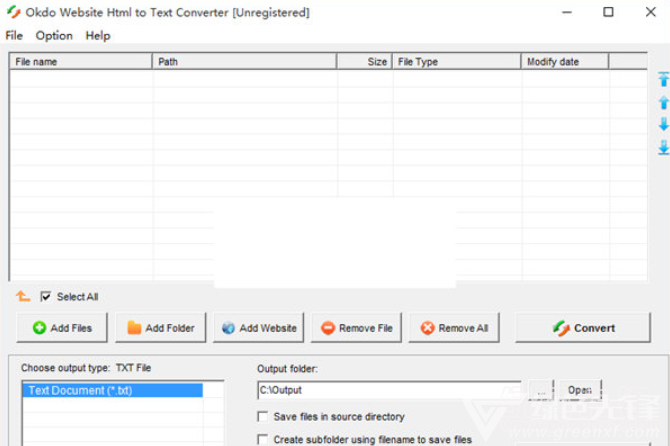Maximize the Okdo converter window
This screenshot has width=670, height=446.
[608, 12]
